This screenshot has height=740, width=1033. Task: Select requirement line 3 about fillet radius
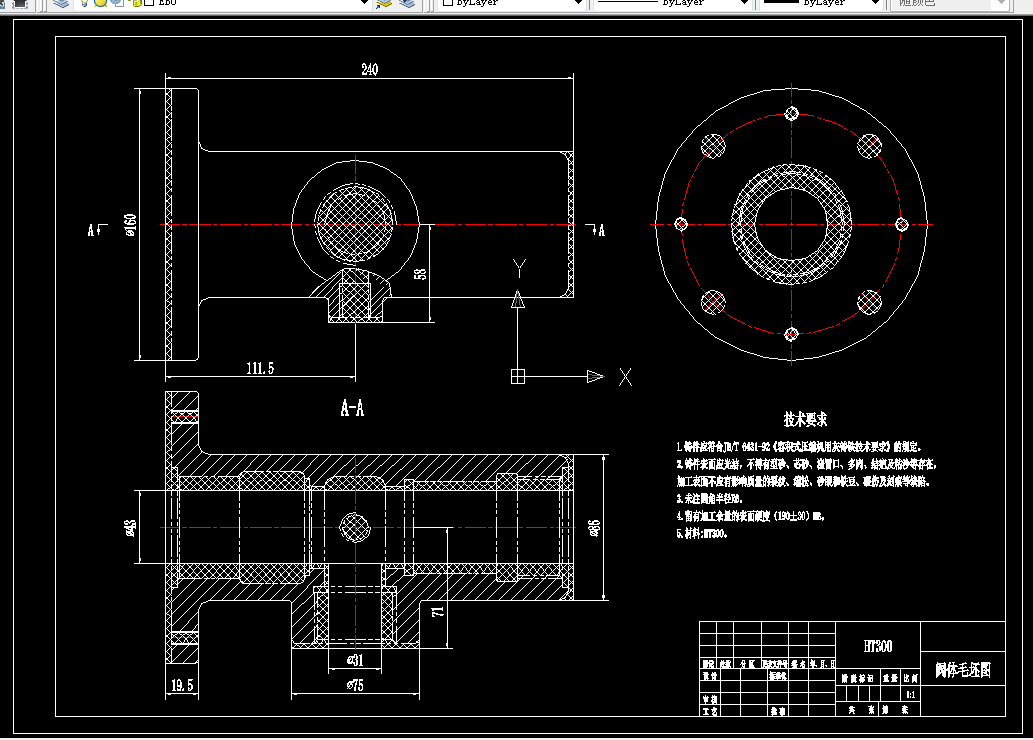click(709, 499)
